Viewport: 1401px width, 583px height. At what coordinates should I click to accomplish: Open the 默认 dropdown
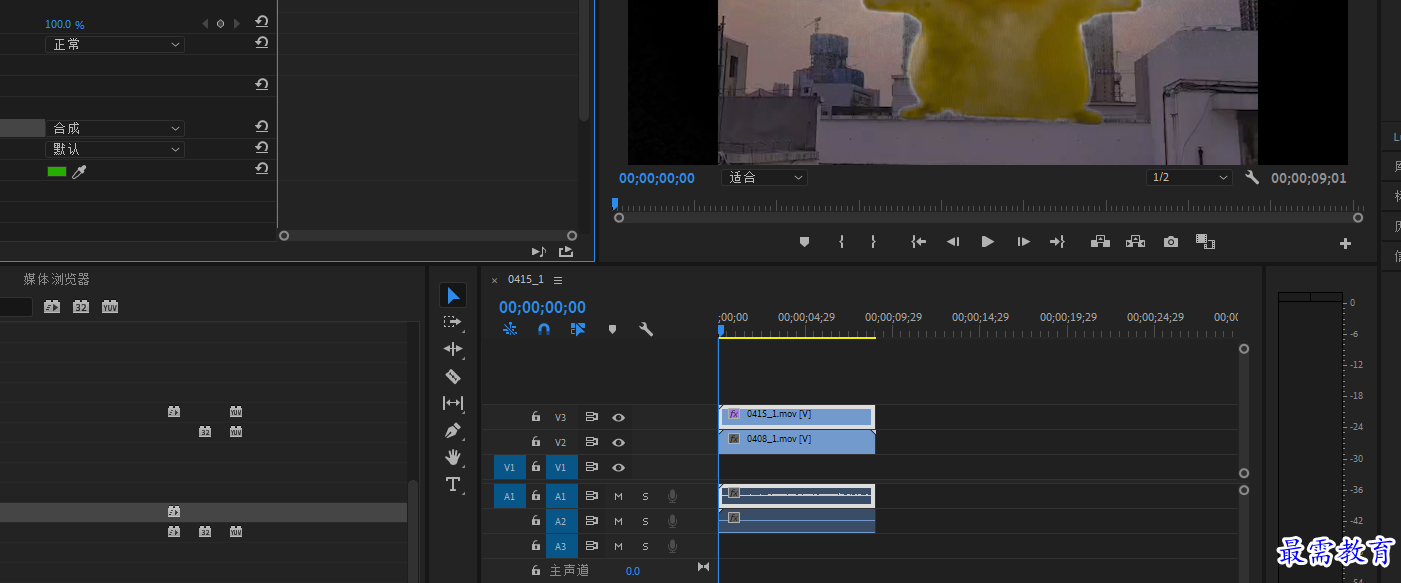pyautogui.click(x=115, y=149)
